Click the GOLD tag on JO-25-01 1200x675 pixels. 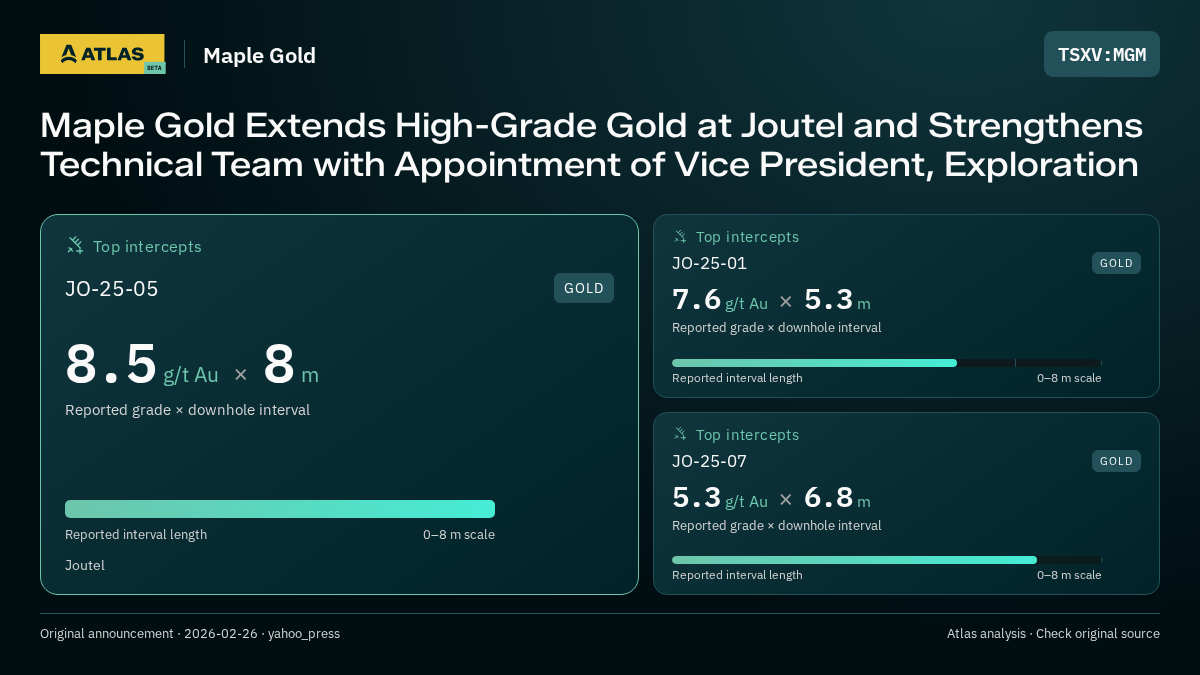[x=1116, y=263]
